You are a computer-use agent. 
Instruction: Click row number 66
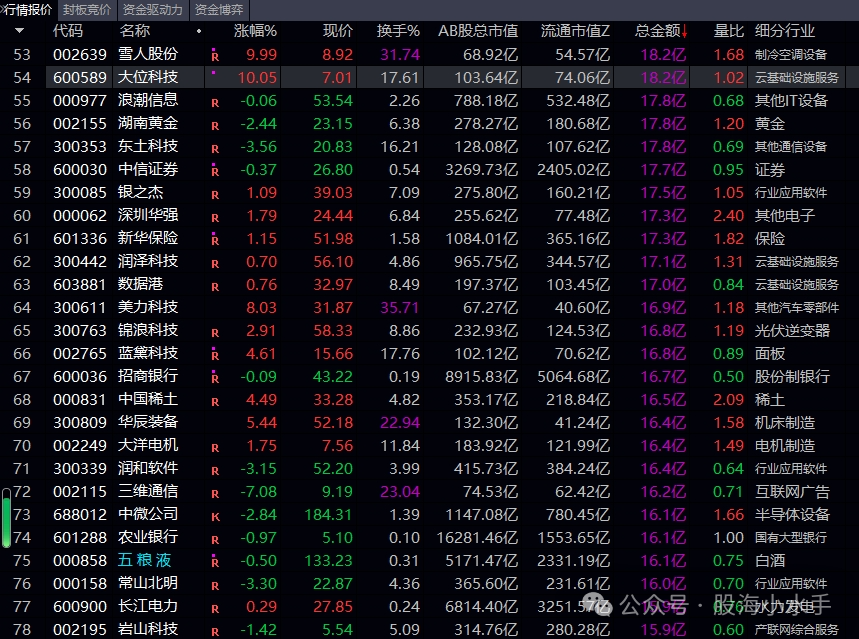22,353
